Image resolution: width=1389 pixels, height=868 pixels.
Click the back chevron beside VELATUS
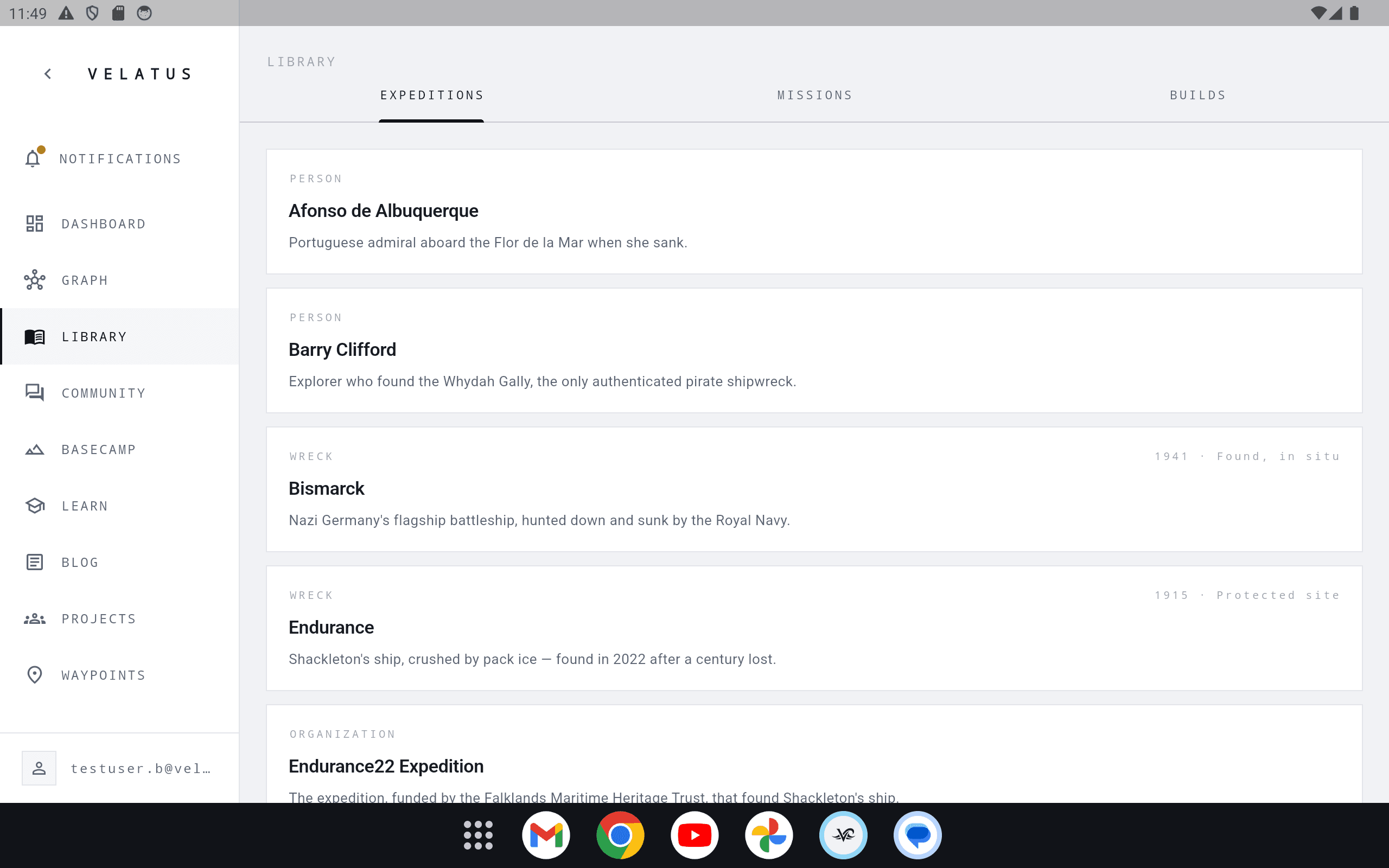click(48, 74)
